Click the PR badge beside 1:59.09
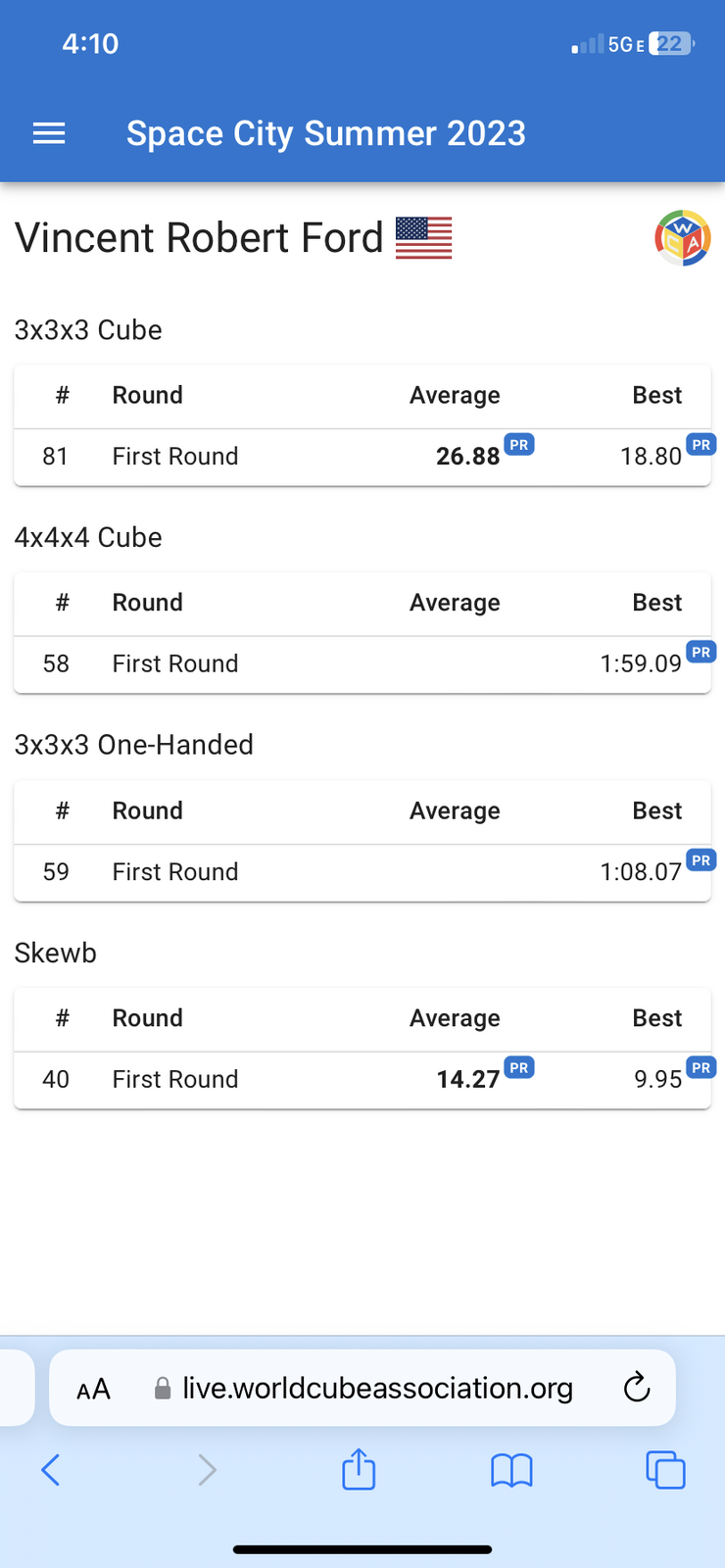 point(701,652)
